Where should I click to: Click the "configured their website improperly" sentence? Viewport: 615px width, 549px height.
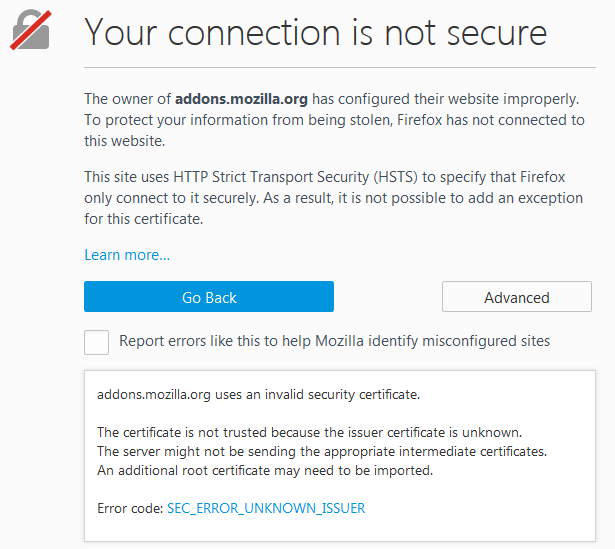tap(446, 99)
